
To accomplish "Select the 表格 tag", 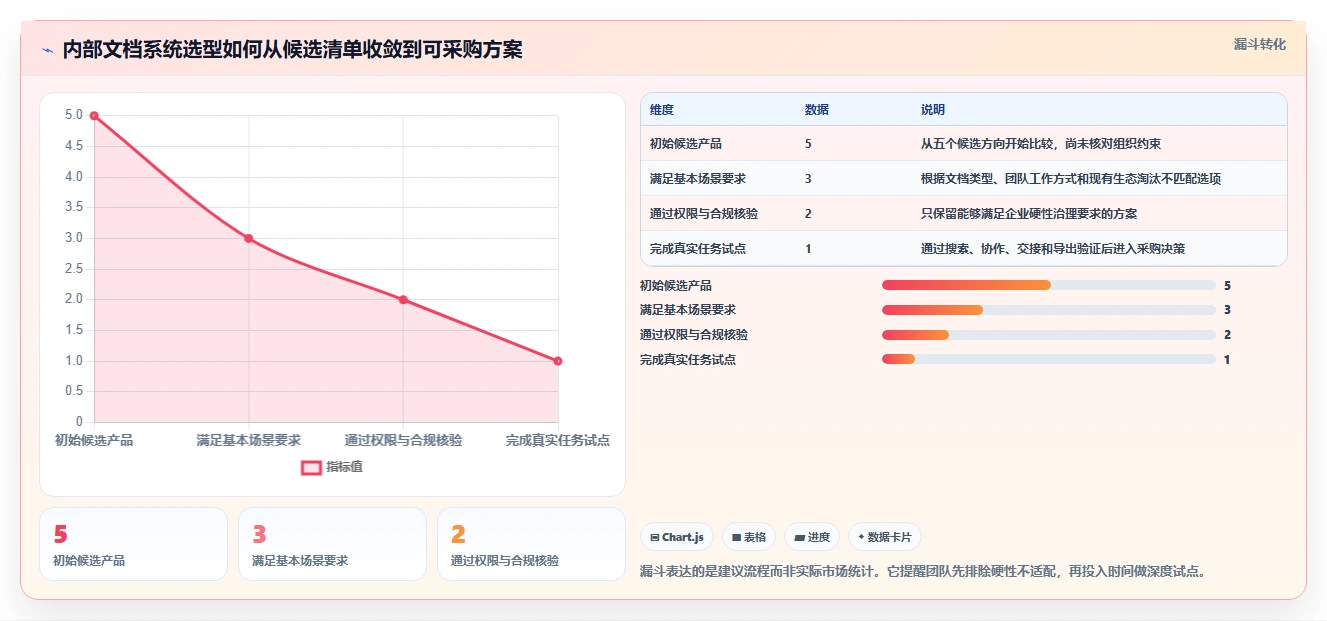I will coord(749,537).
